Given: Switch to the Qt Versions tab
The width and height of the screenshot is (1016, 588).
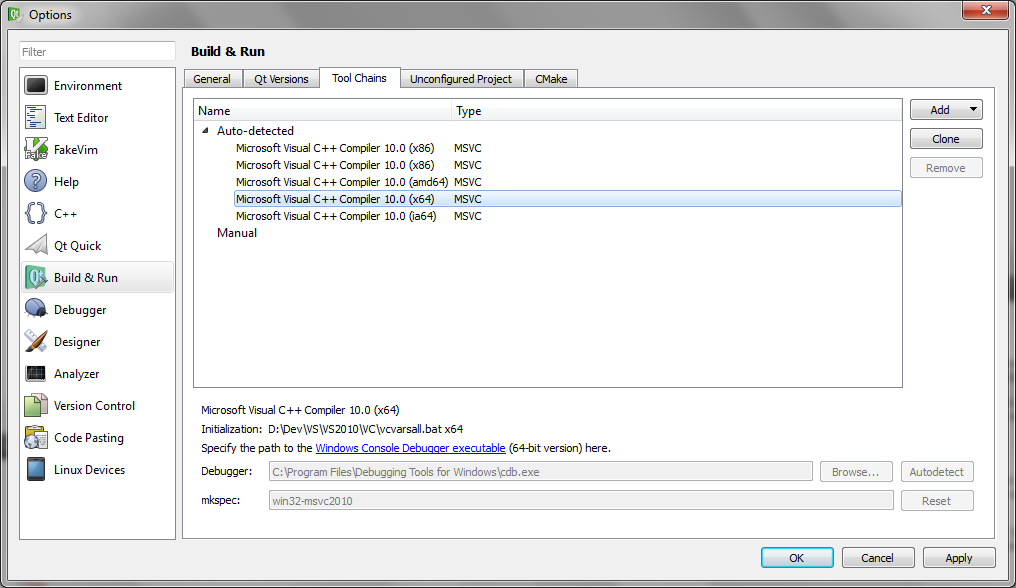Looking at the screenshot, I should pyautogui.click(x=281, y=79).
